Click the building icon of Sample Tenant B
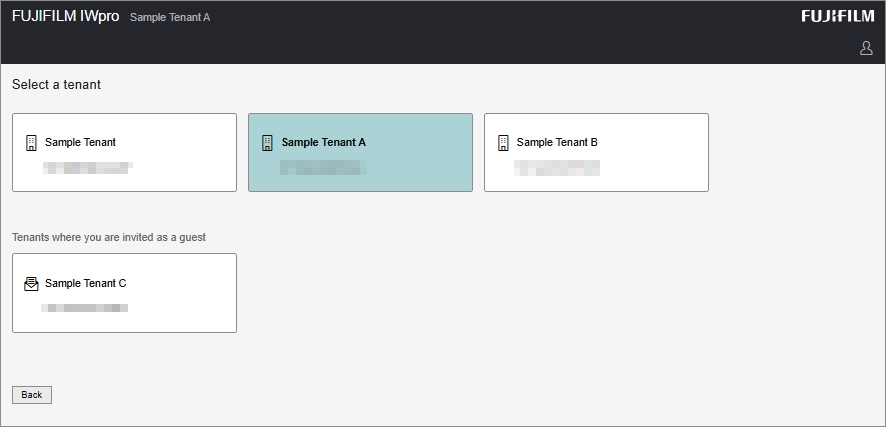 pos(503,142)
